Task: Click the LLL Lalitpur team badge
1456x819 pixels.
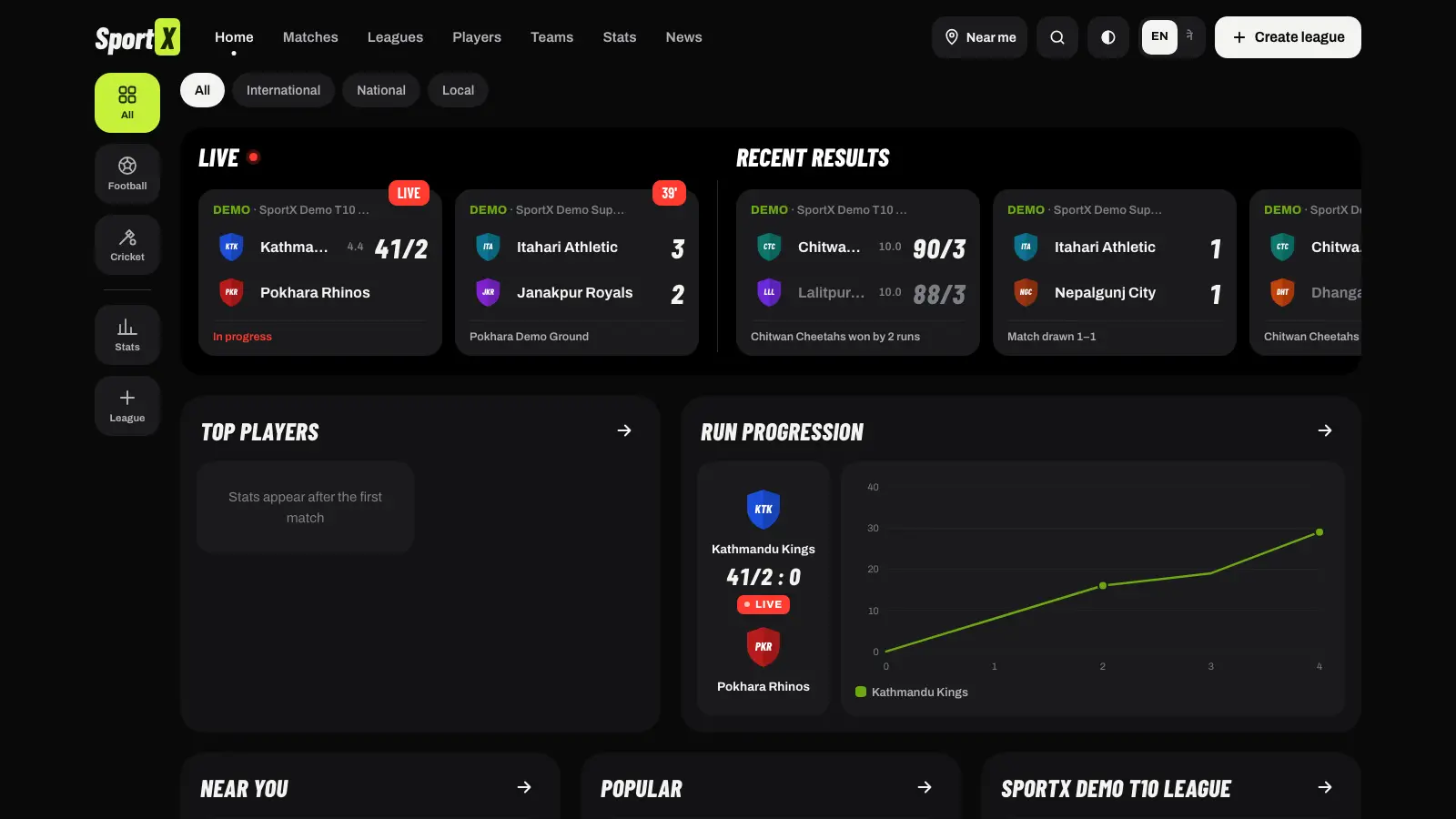Action: point(770,292)
